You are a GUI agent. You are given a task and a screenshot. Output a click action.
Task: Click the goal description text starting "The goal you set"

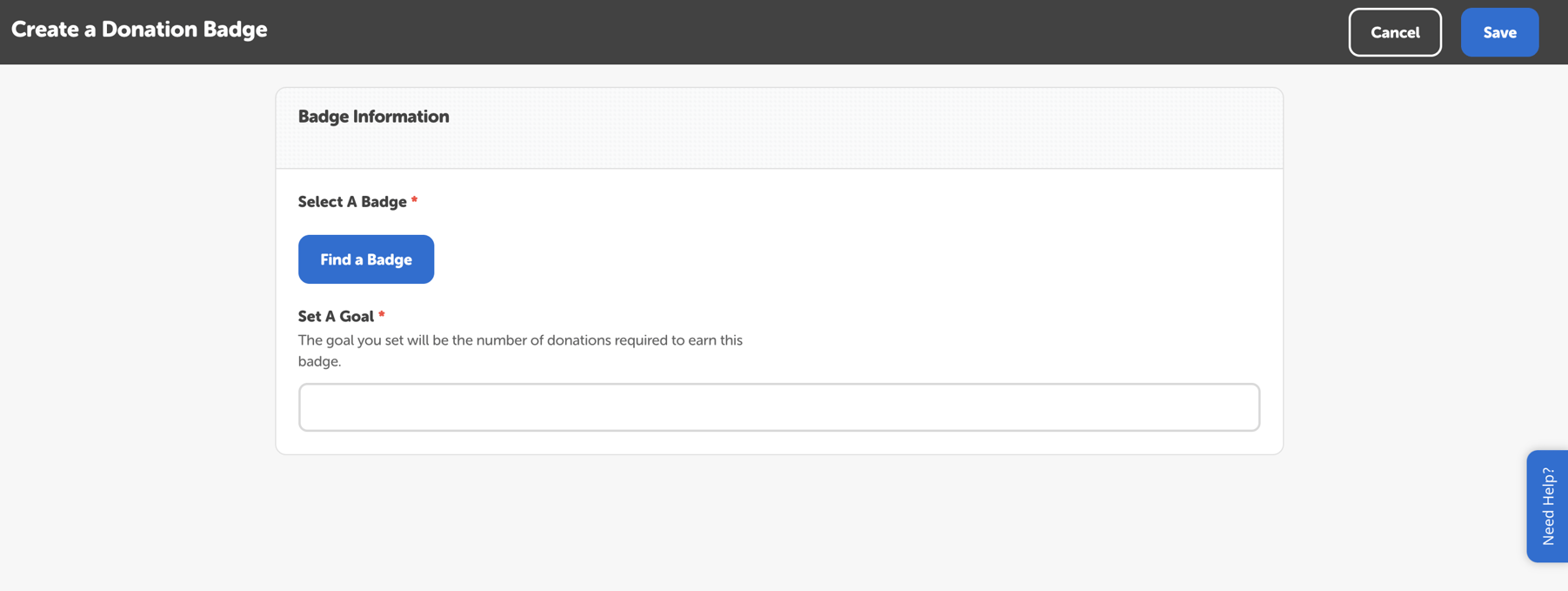[x=520, y=340]
